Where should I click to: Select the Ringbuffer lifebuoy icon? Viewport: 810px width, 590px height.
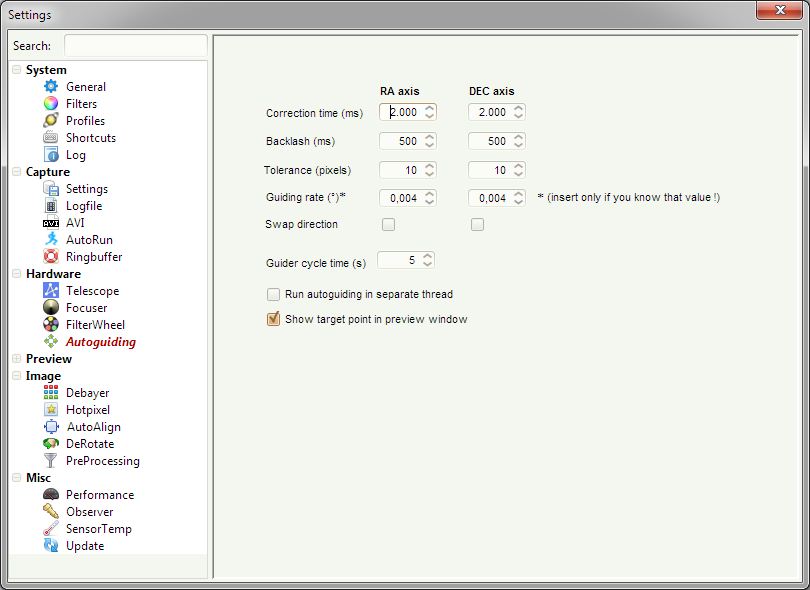pos(51,256)
